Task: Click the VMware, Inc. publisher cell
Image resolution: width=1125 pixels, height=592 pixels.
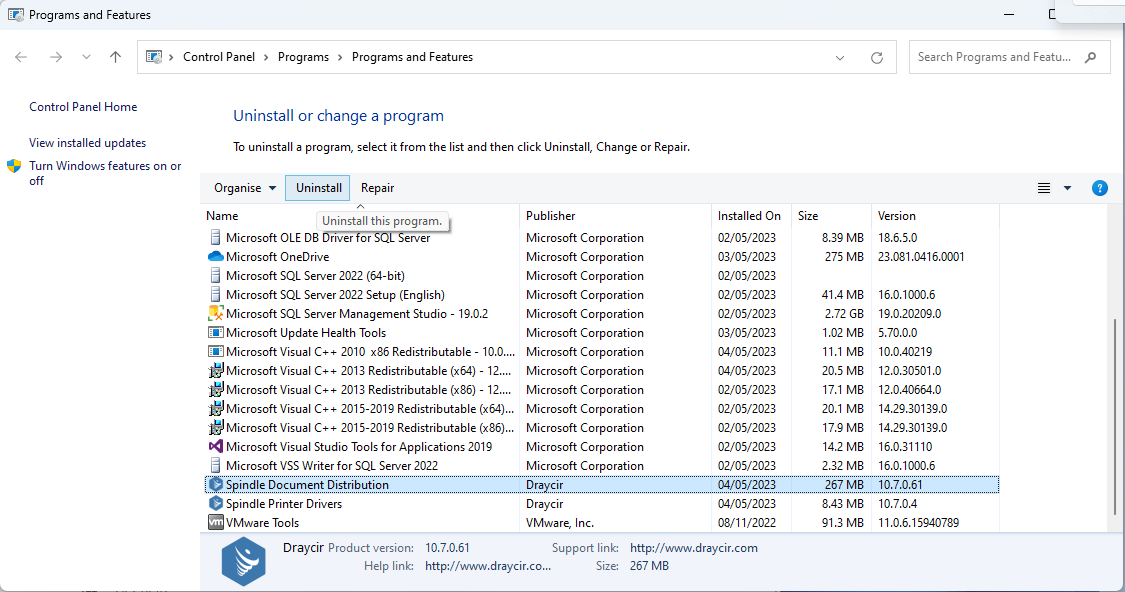Action: click(560, 523)
